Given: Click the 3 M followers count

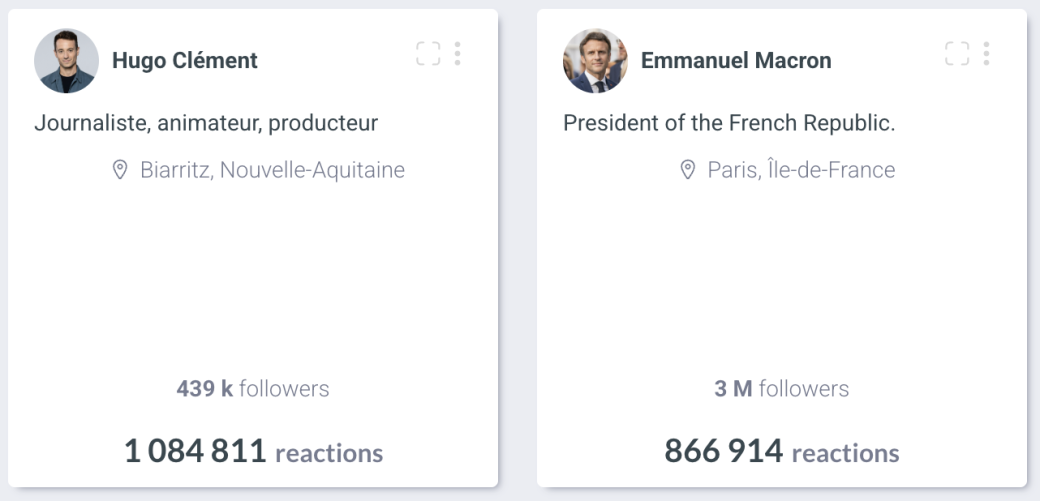Looking at the screenshot, I should [781, 388].
